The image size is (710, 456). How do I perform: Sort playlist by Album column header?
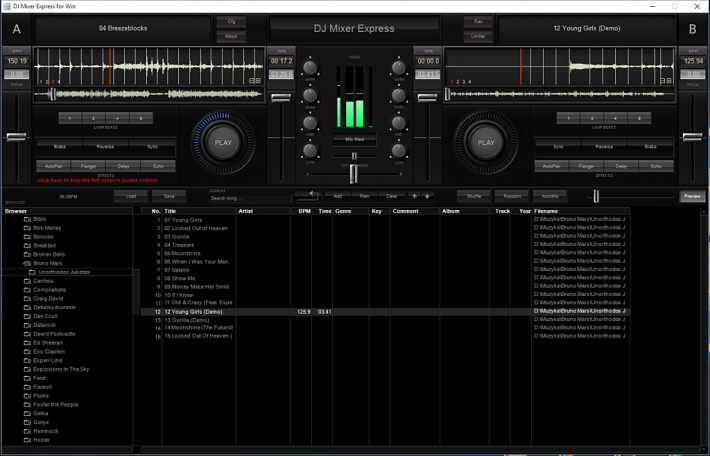tap(465, 211)
